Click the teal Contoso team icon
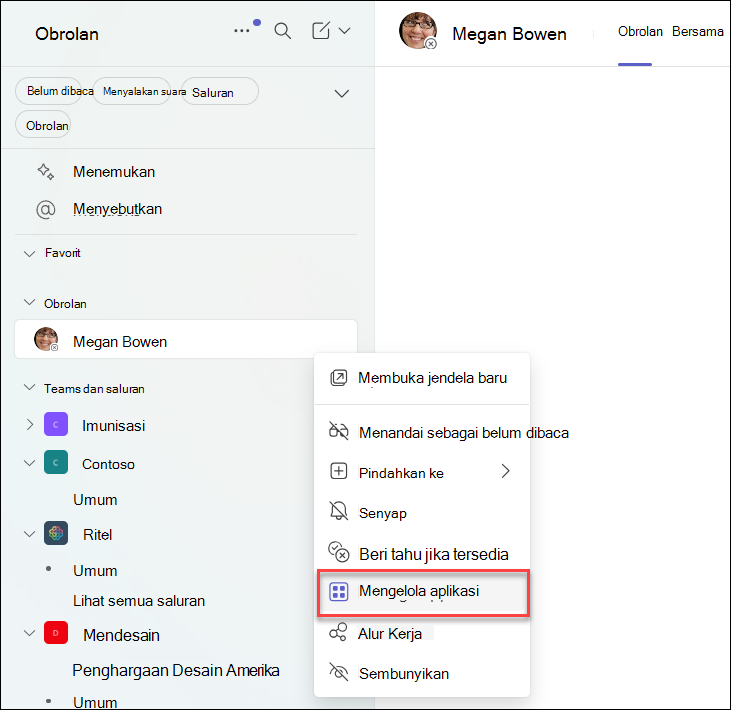 [56, 462]
